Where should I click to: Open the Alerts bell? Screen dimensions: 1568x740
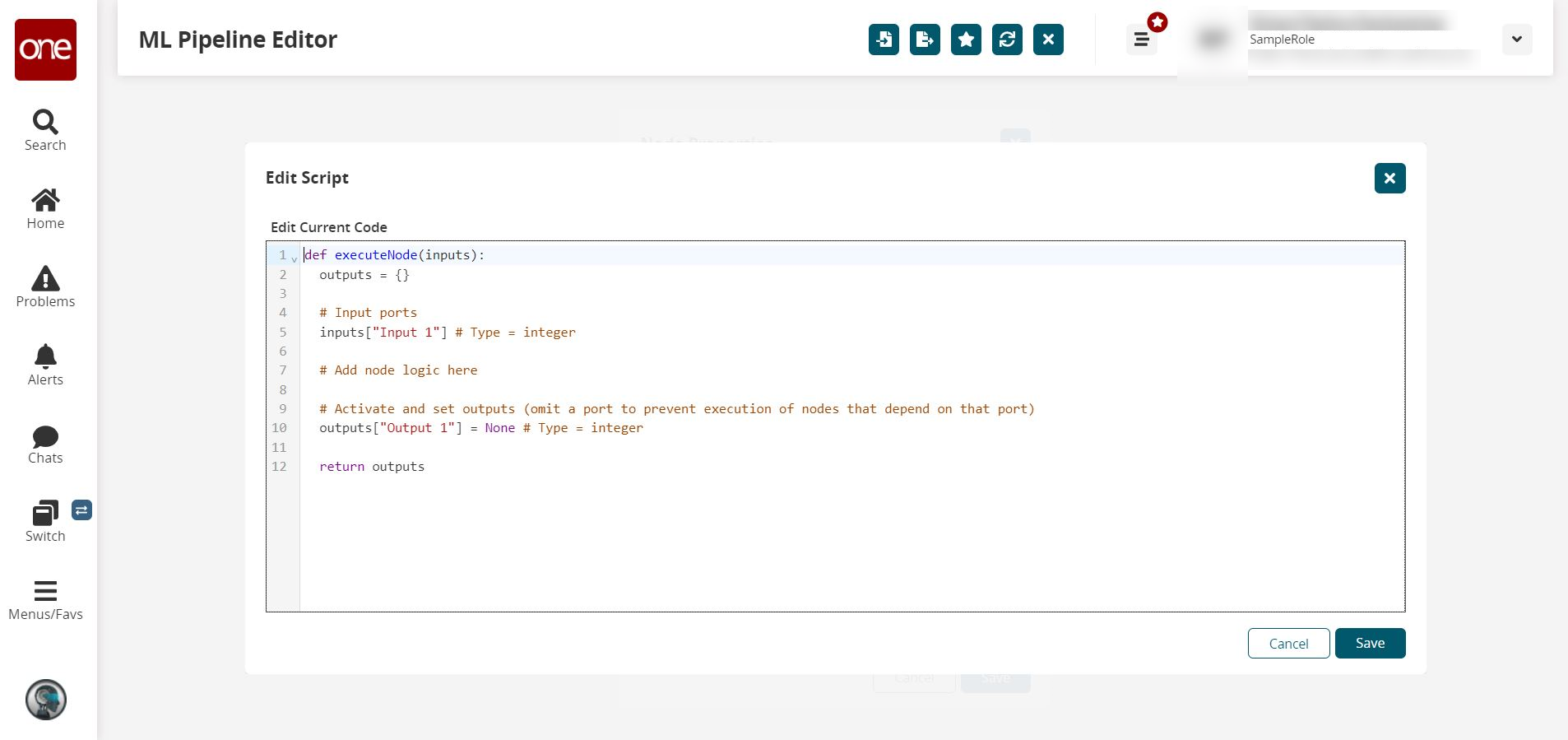[45, 365]
